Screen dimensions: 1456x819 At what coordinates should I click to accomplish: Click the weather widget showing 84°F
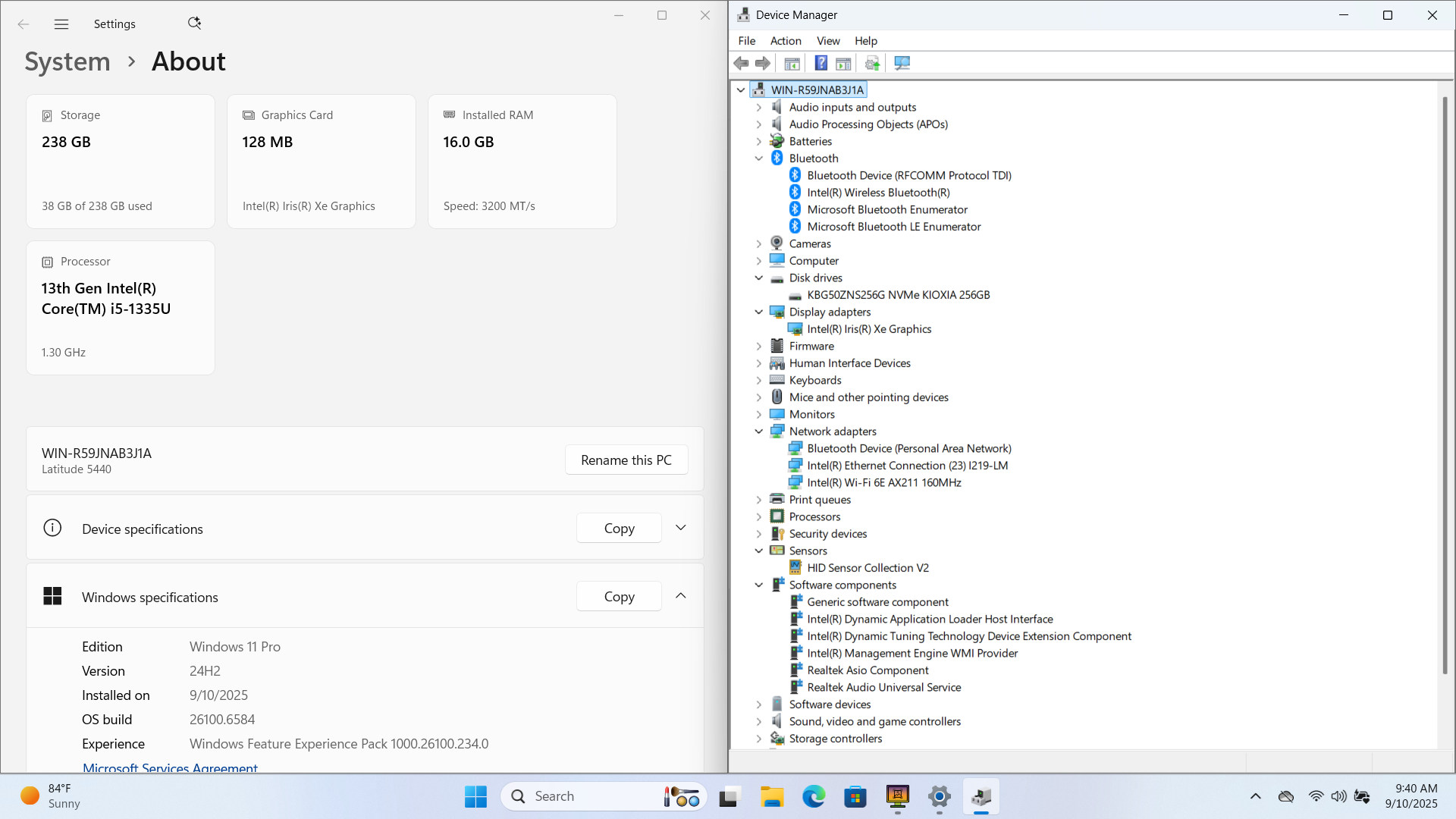point(52,796)
